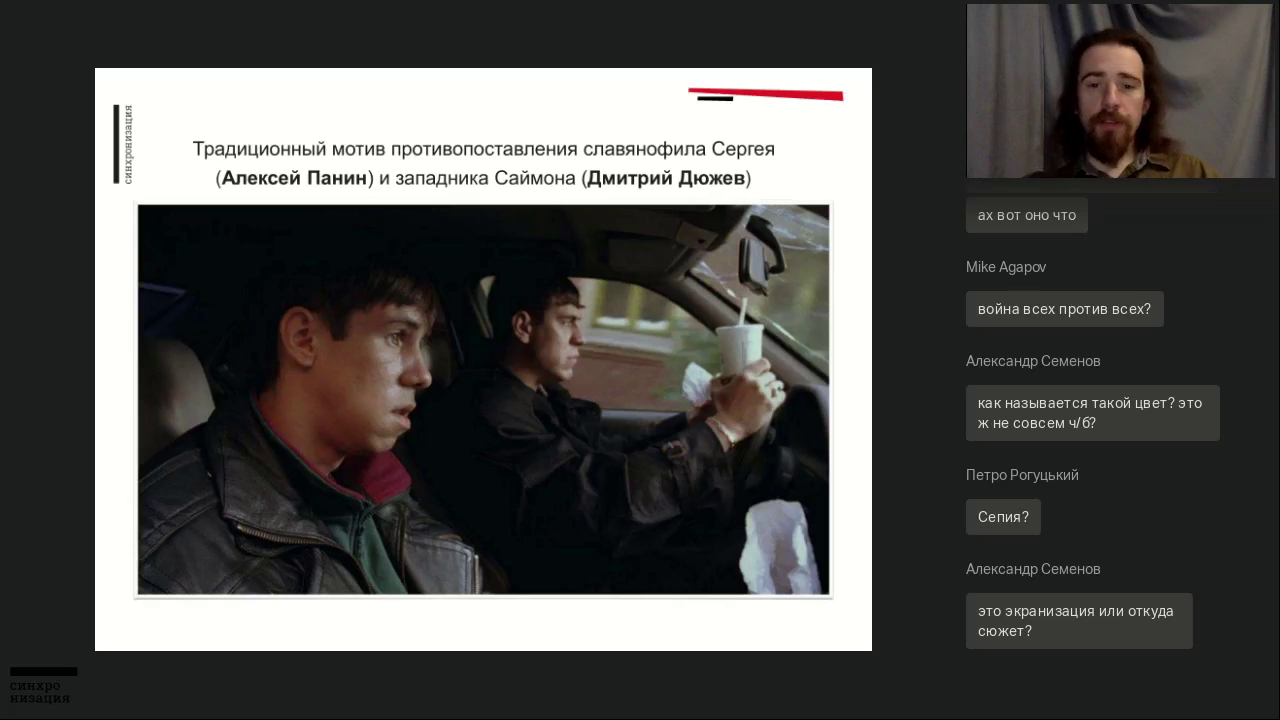Image resolution: width=1280 pixels, height=720 pixels.
Task: Select the «Сепия?» chat bubble
Action: [x=1003, y=517]
